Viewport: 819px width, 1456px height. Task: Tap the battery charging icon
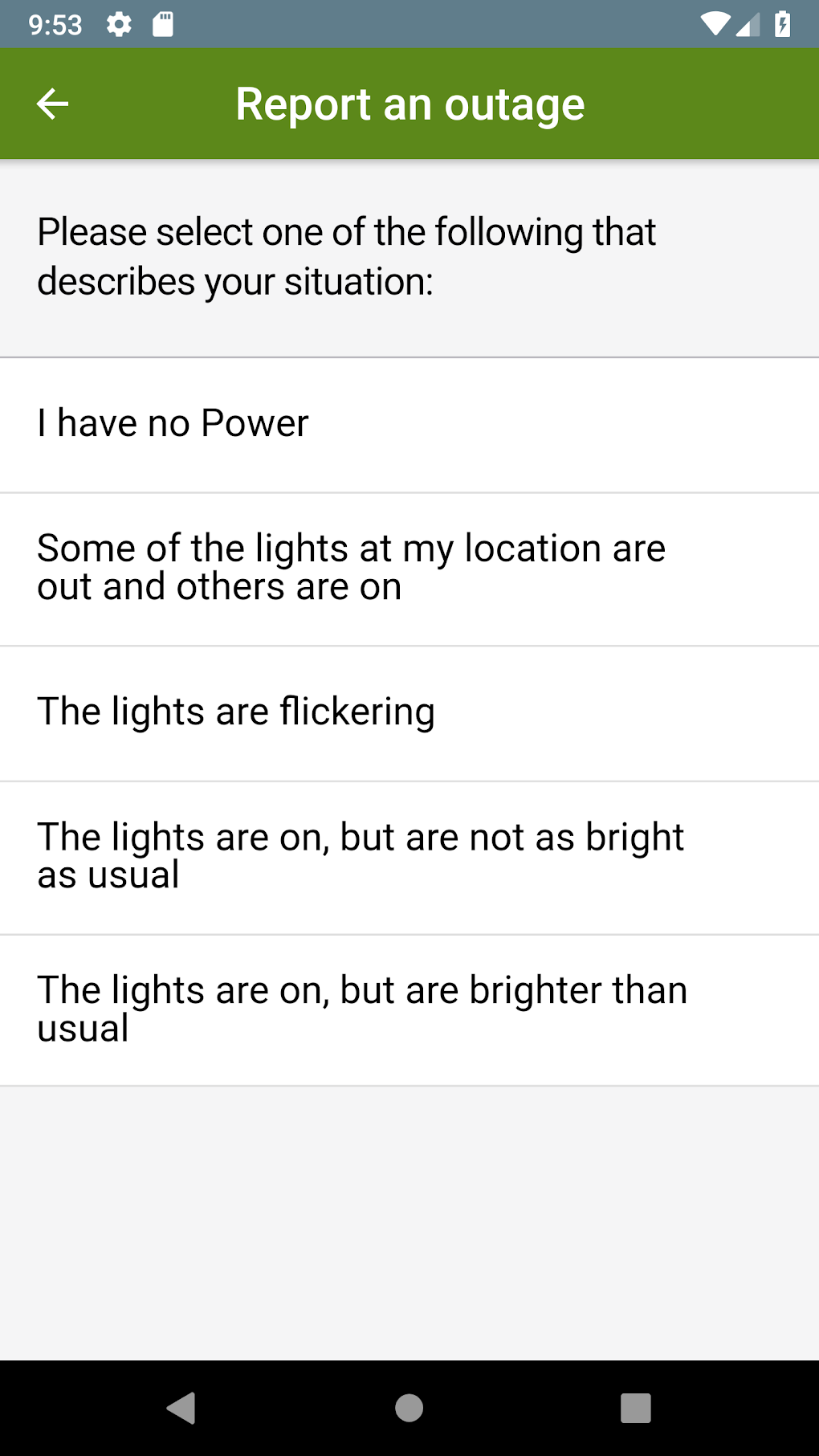[783, 25]
